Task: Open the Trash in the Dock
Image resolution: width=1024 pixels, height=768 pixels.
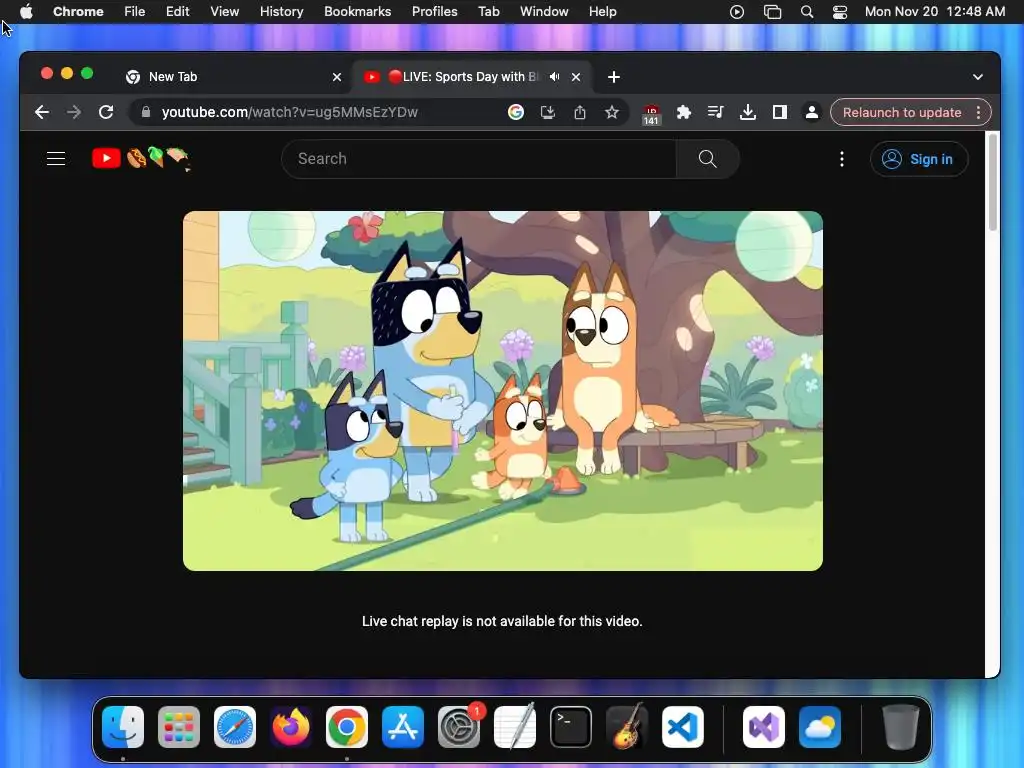Action: [901, 727]
